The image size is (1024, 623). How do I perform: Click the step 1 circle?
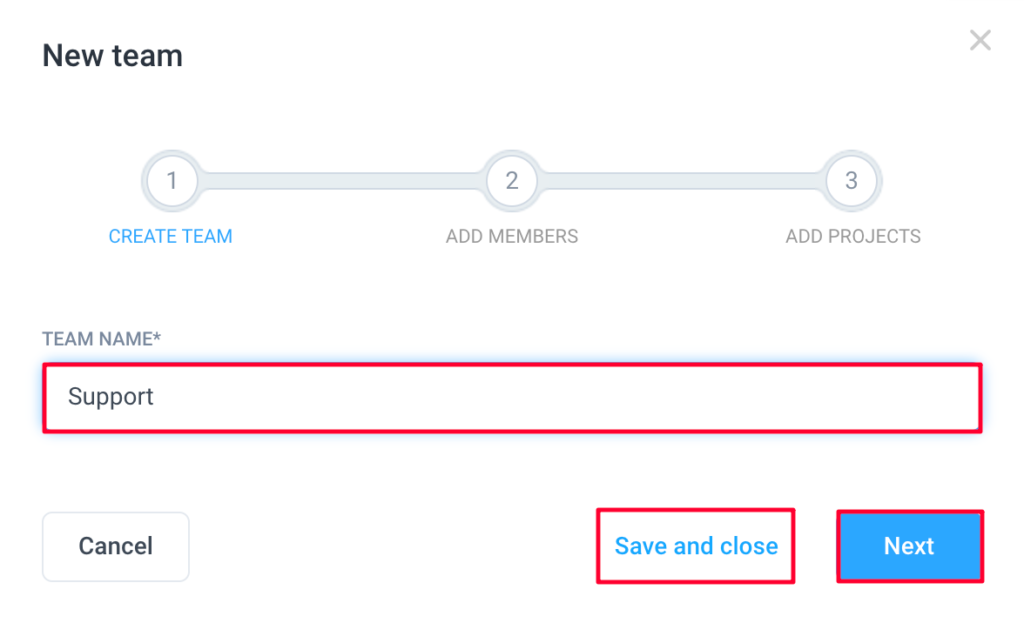[x=172, y=181]
